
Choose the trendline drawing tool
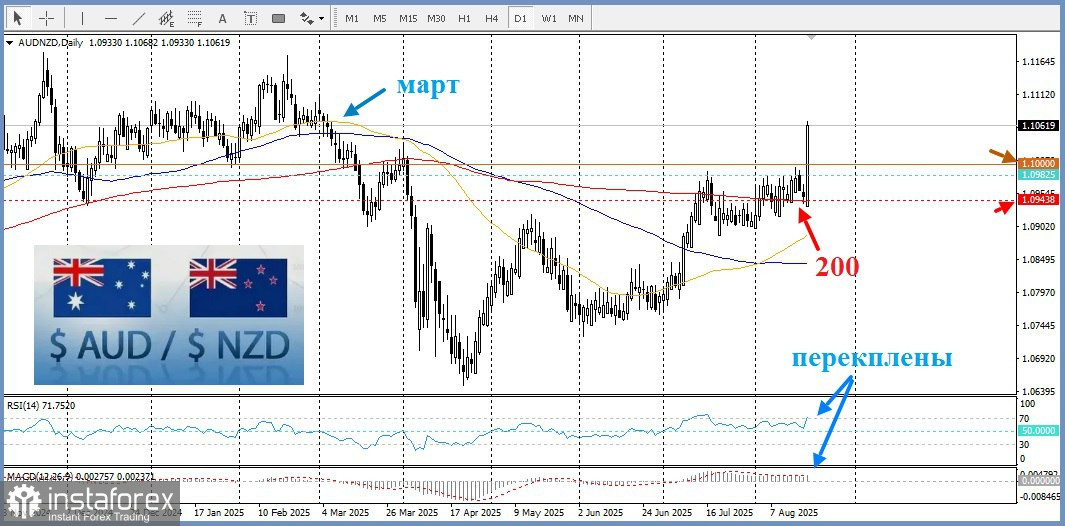(139, 18)
